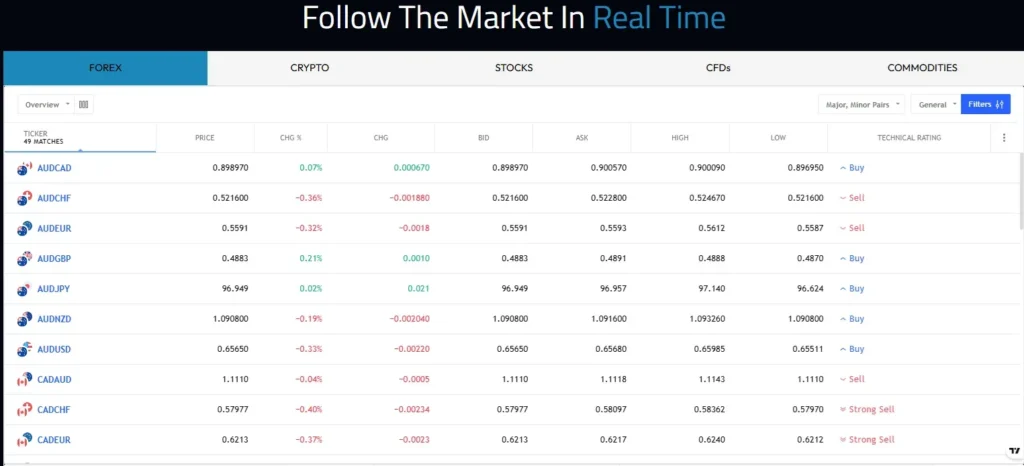Click the blue Filters button
The image size is (1024, 466).
pyautogui.click(x=985, y=104)
